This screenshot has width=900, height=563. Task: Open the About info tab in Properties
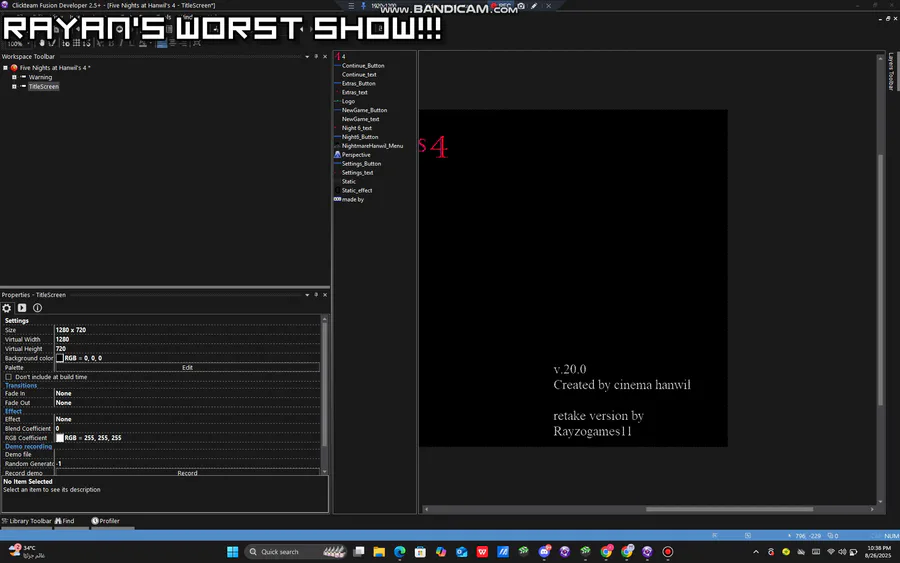pos(37,308)
